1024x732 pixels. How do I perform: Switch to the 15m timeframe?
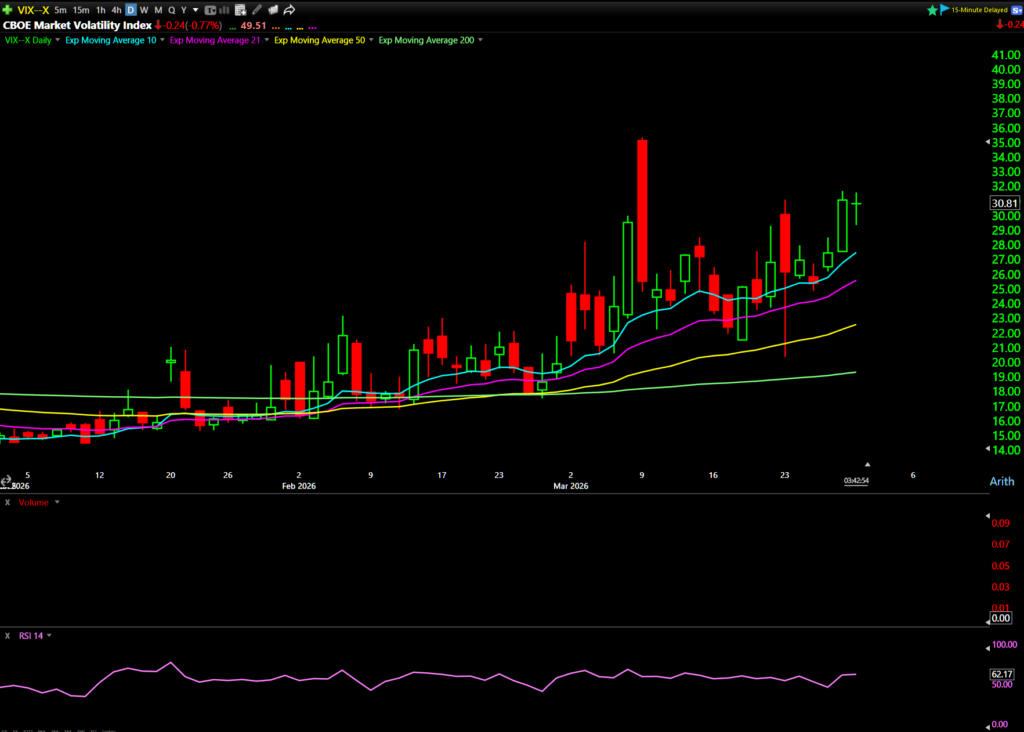coord(81,10)
